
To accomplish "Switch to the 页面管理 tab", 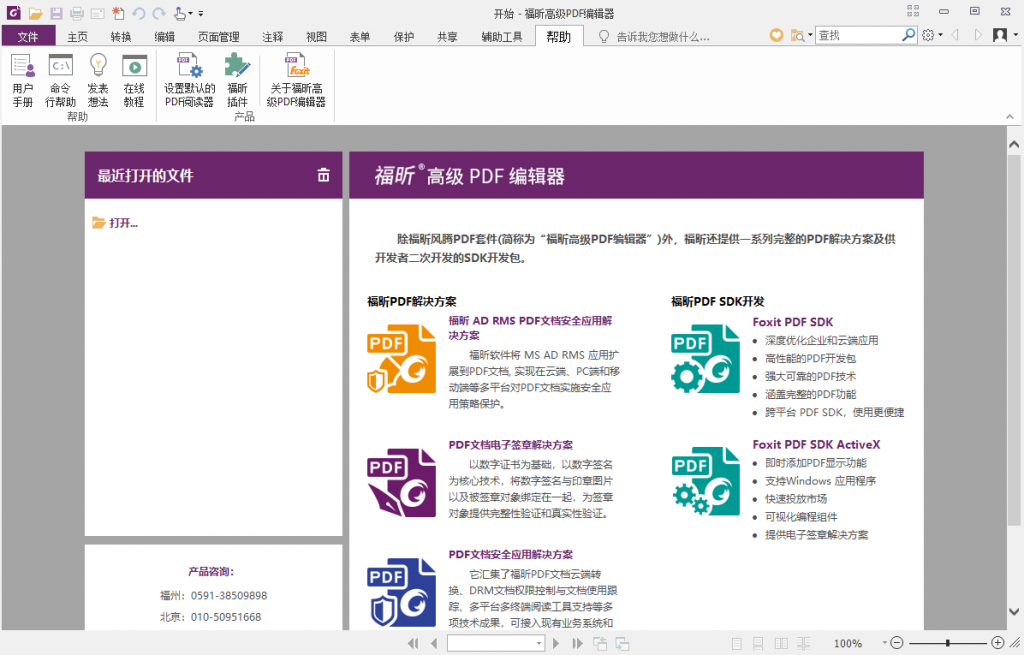I will [219, 37].
